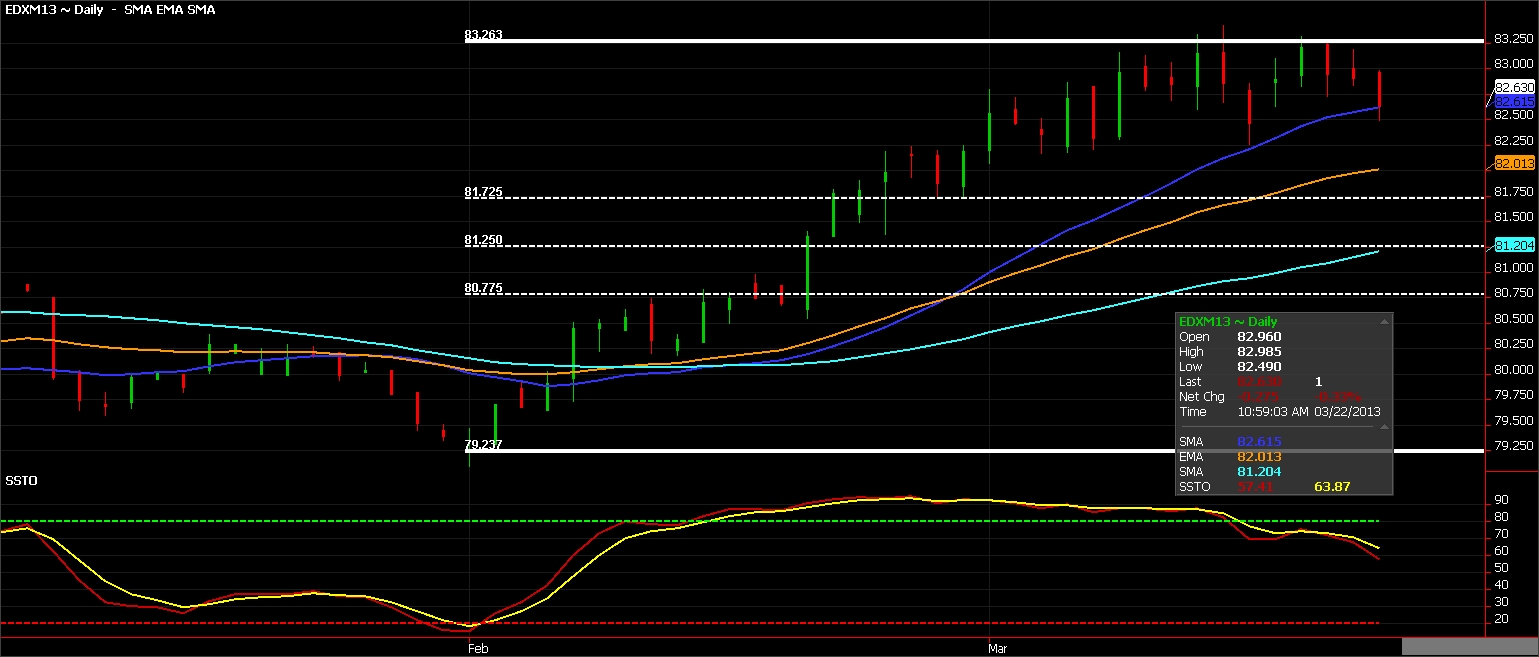The image size is (1539, 657).
Task: Collapse the price section of the EDXM13 info box
Action: pos(1384,322)
